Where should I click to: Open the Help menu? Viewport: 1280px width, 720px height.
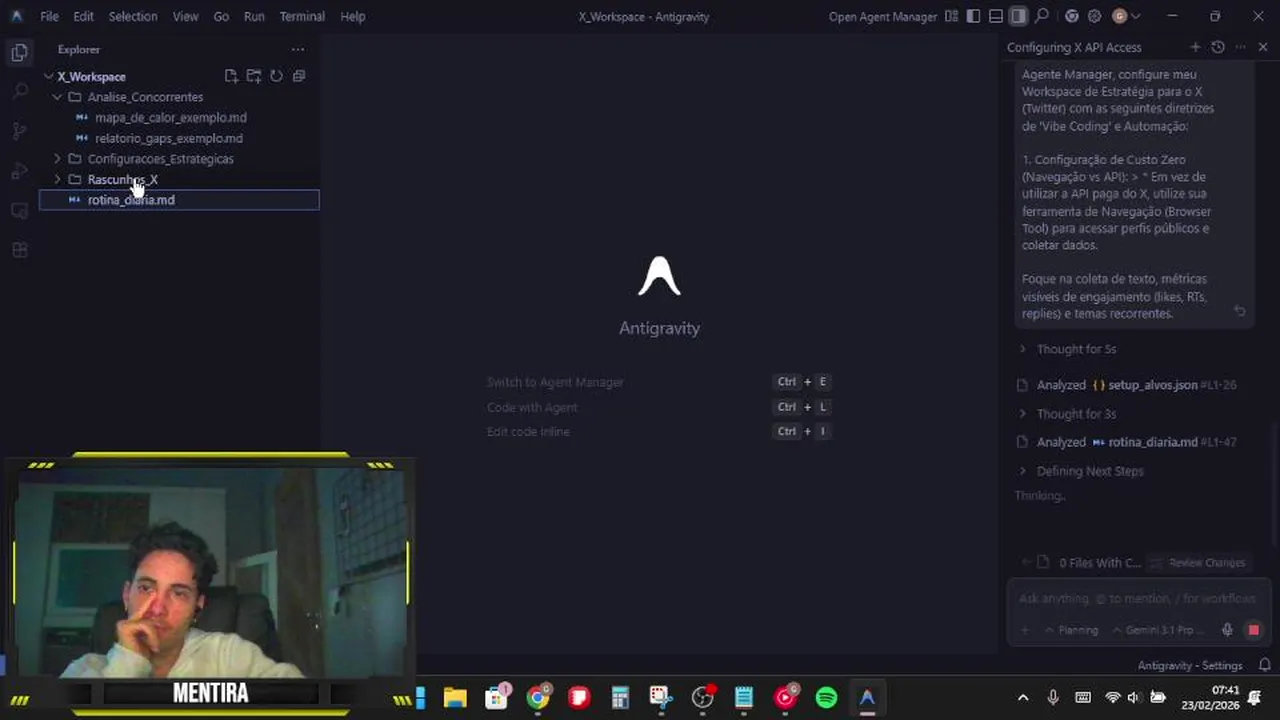pyautogui.click(x=353, y=16)
